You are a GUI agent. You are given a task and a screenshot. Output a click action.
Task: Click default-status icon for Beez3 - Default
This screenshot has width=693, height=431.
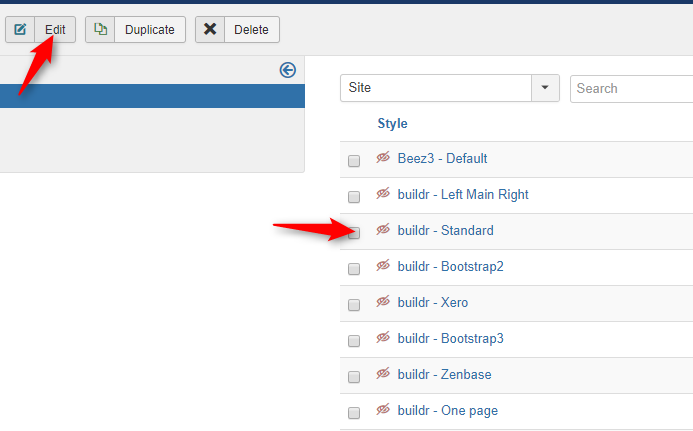pos(383,157)
